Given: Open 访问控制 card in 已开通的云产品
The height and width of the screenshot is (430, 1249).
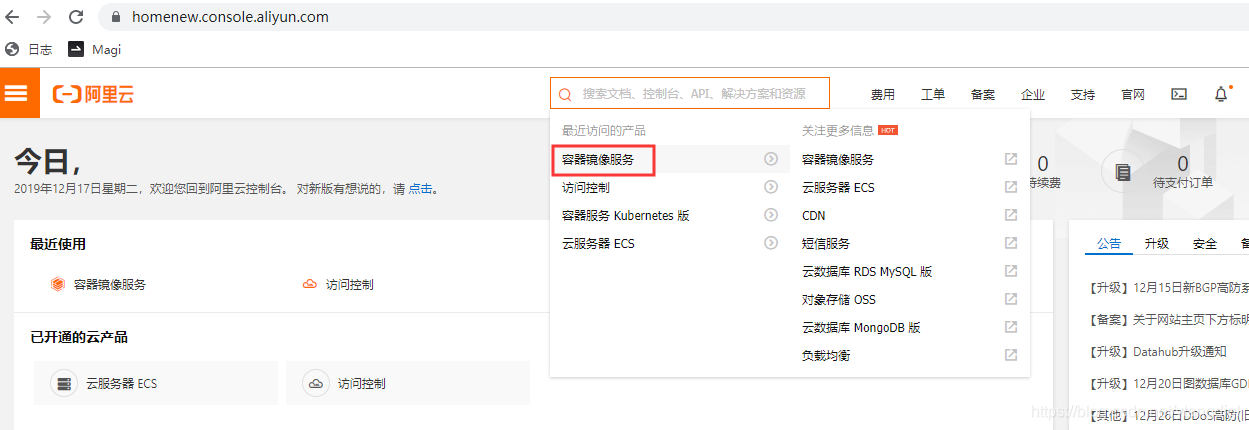Looking at the screenshot, I should [x=408, y=383].
